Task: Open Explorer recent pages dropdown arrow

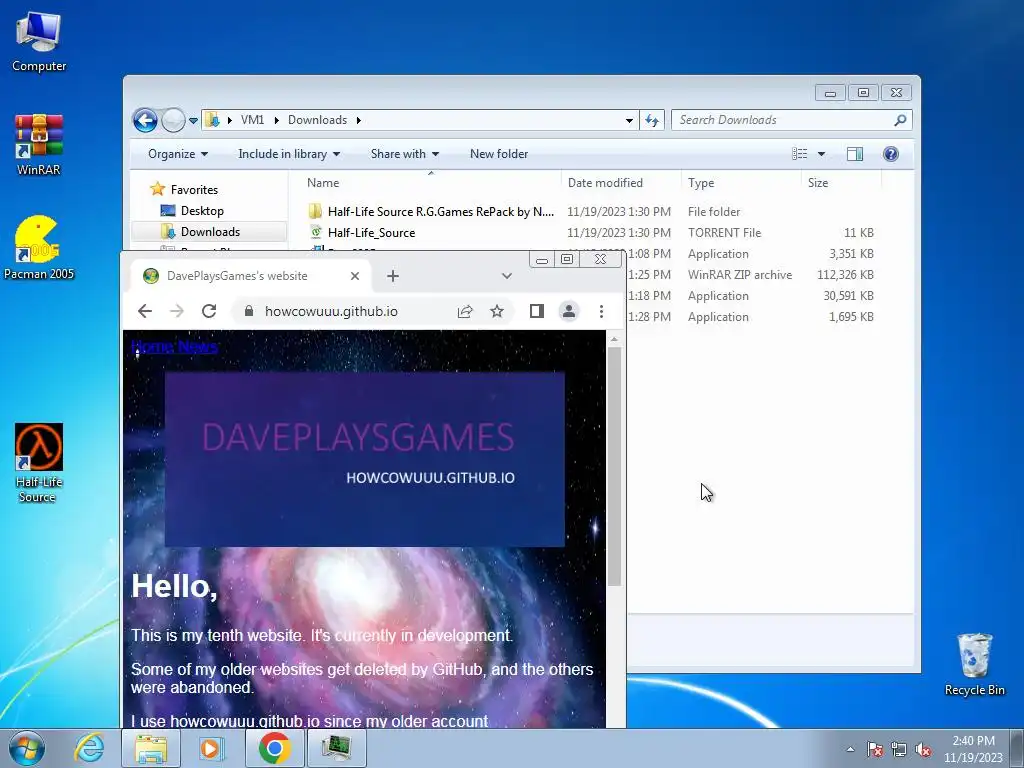Action: pyautogui.click(x=193, y=121)
